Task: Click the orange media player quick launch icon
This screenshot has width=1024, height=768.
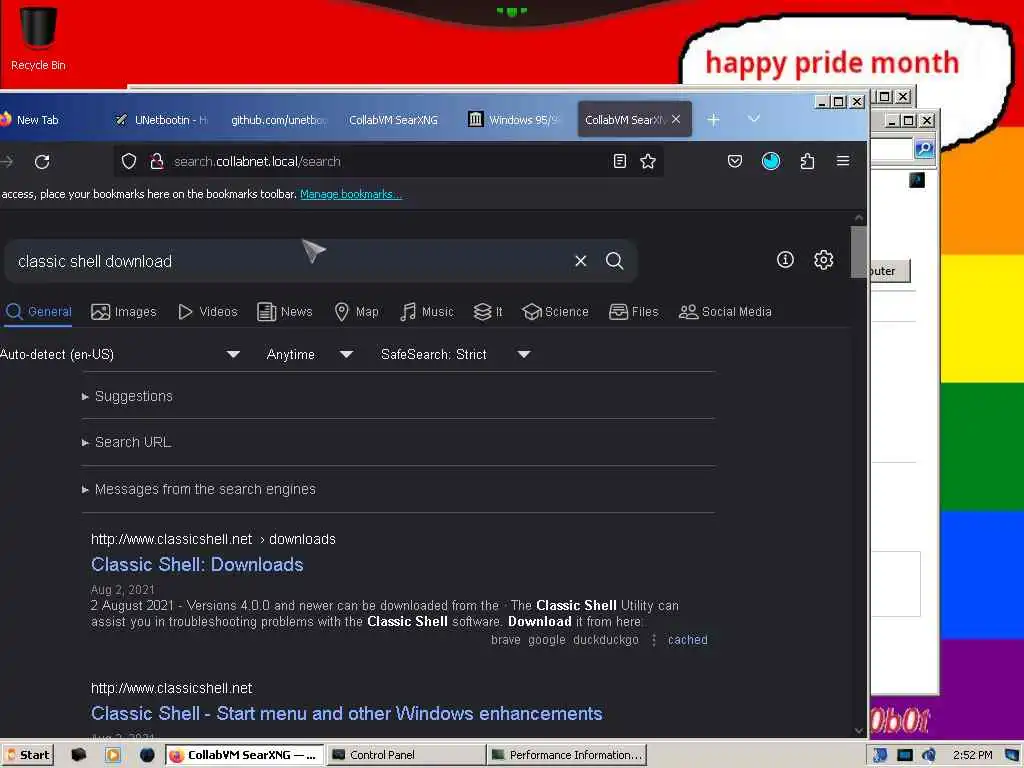Action: 112,755
